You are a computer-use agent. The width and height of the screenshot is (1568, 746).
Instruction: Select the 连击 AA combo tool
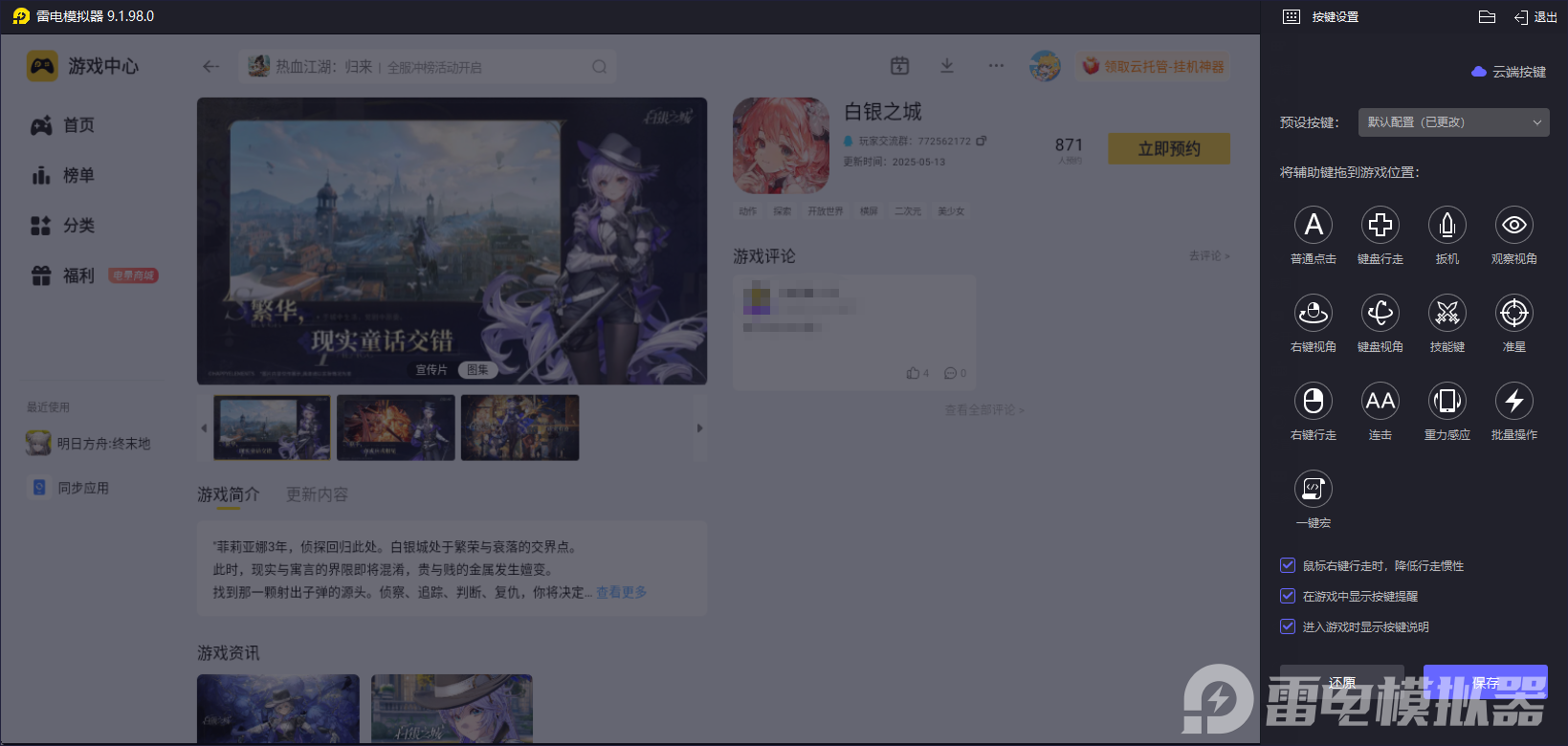(1380, 401)
